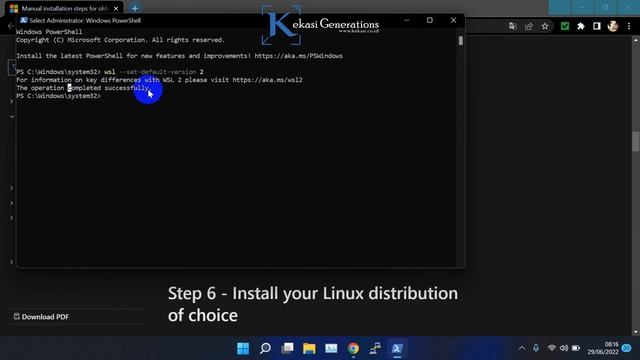Click the PowerShell title bar icon

pyautogui.click(x=23, y=20)
